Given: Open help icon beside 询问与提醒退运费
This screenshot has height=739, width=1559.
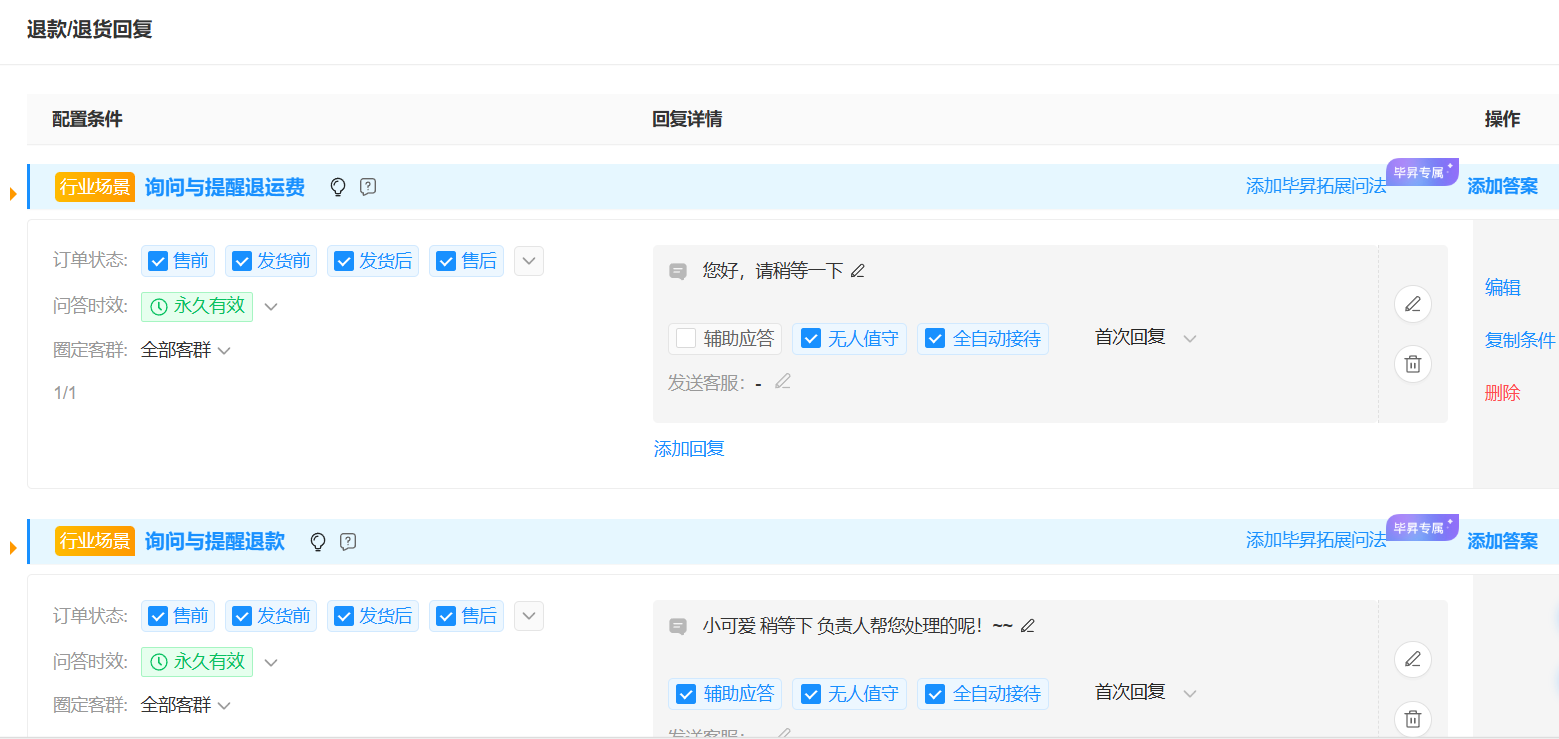Looking at the screenshot, I should (x=368, y=187).
